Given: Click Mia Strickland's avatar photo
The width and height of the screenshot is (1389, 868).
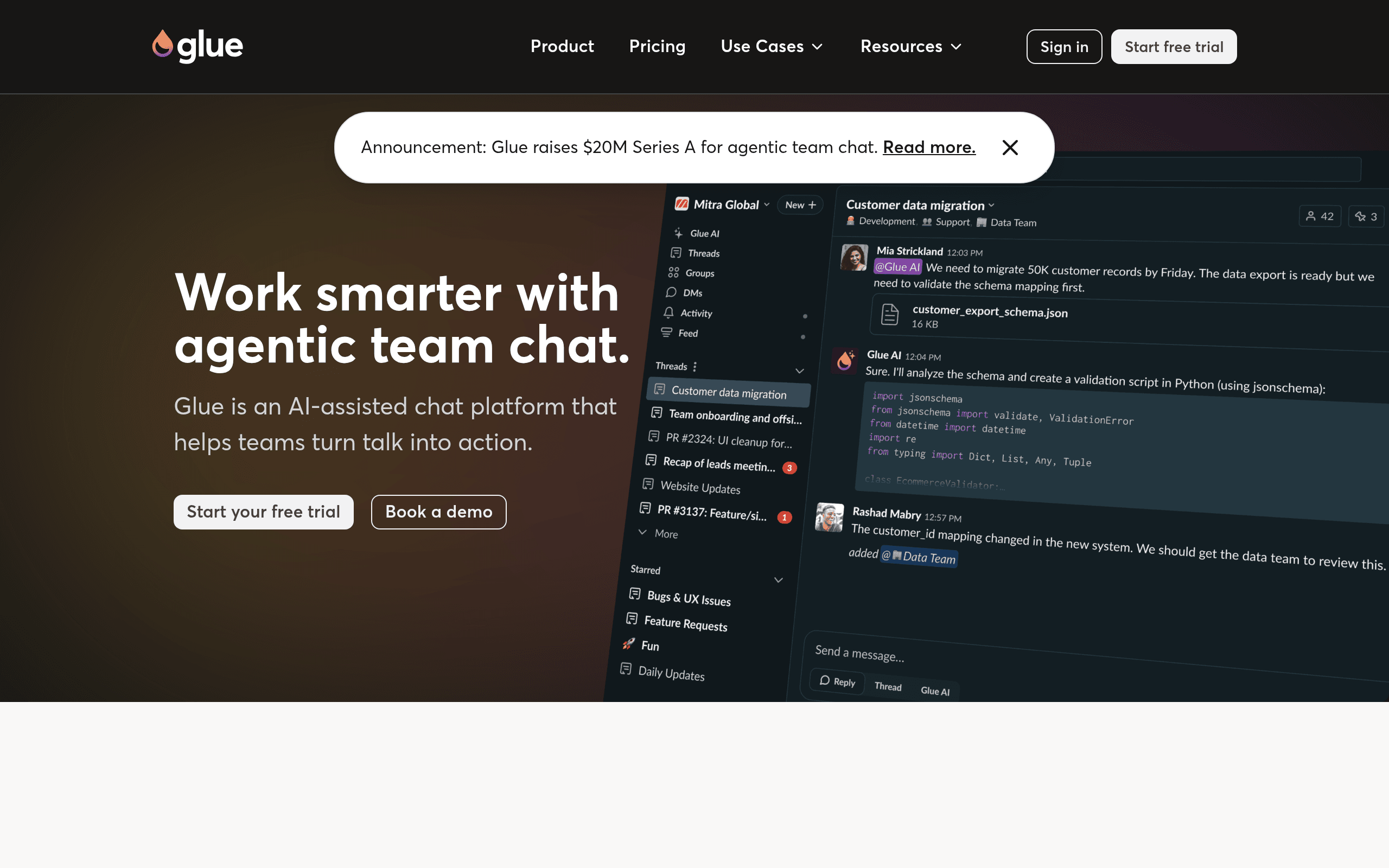Looking at the screenshot, I should 854,257.
